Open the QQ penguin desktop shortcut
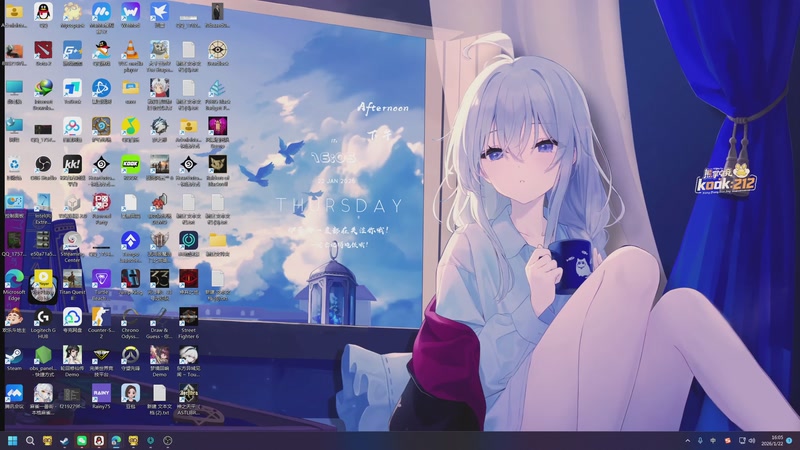Screen dimensions: 800x450 [x=43, y=12]
